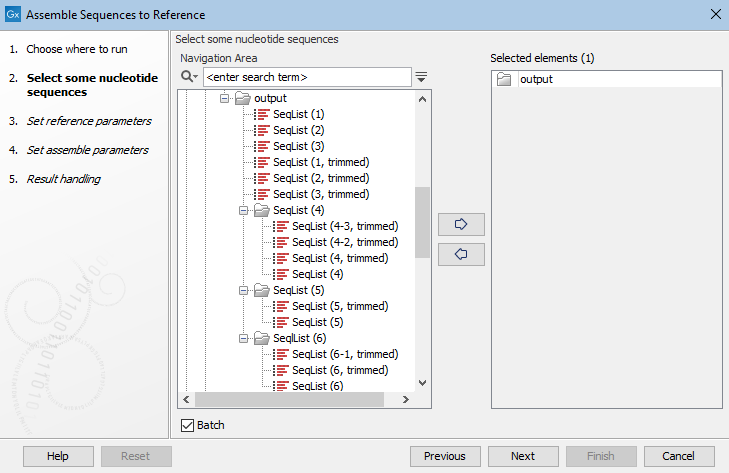Add selection using right arrow button
The width and height of the screenshot is (729, 473).
tap(461, 223)
